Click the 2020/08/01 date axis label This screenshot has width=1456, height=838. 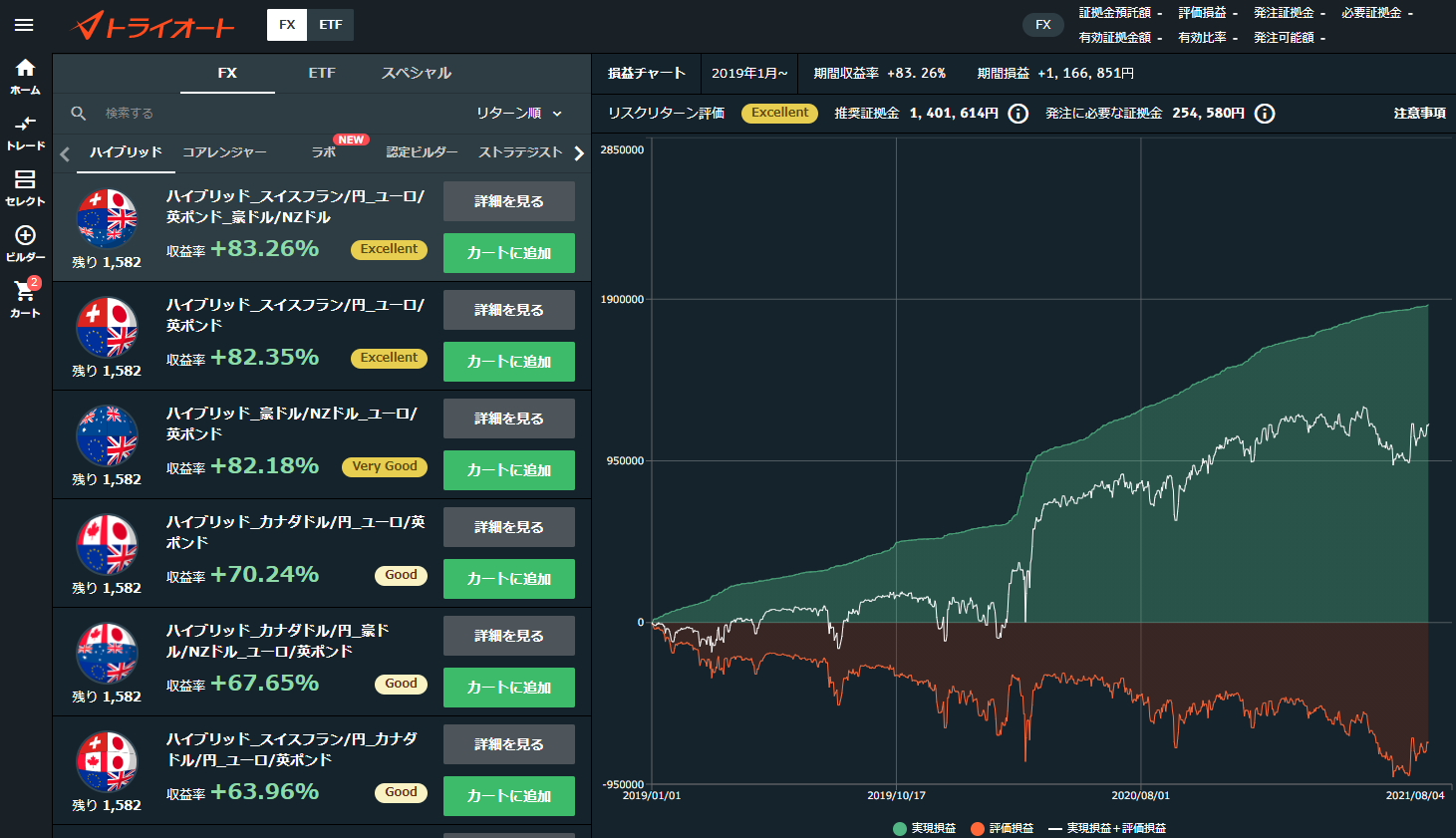click(x=1140, y=795)
